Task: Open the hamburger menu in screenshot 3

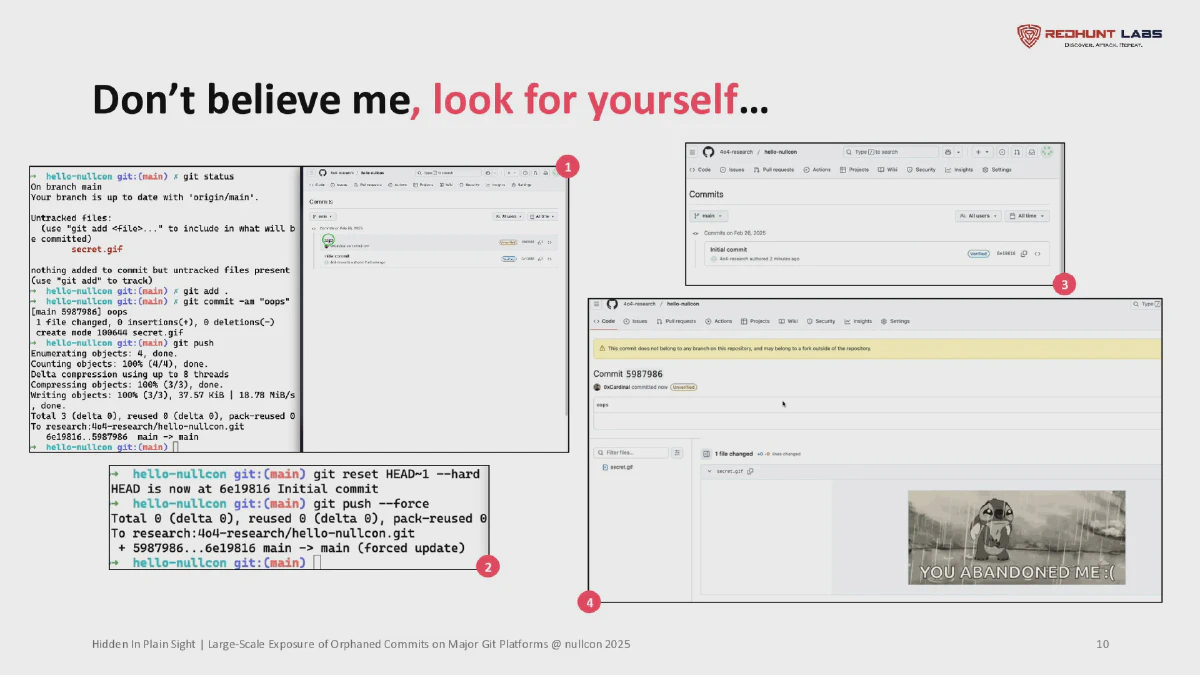Action: click(693, 152)
